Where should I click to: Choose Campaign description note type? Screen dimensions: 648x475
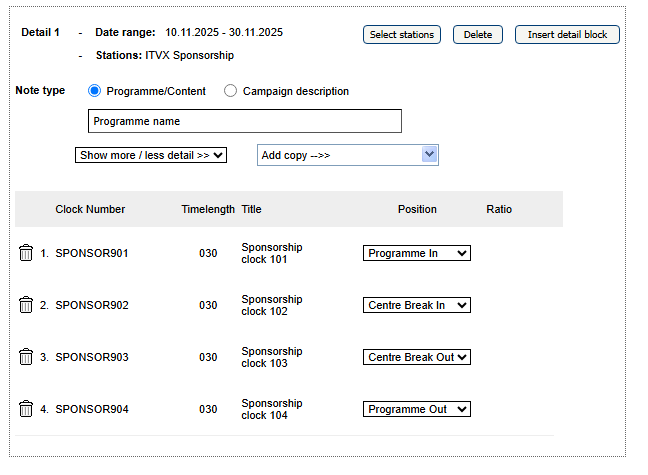coord(231,91)
